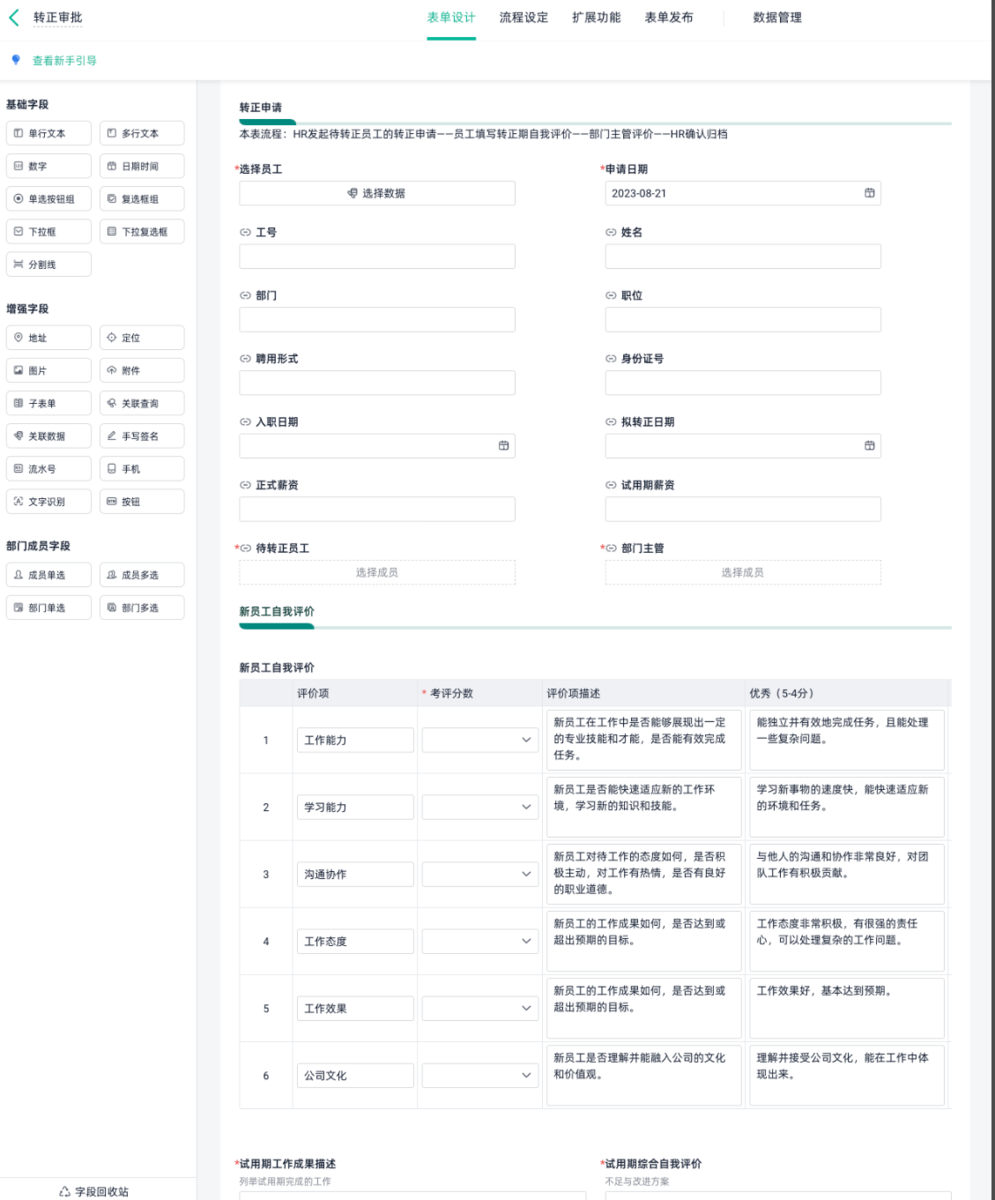Add a 手机 field

142,468
